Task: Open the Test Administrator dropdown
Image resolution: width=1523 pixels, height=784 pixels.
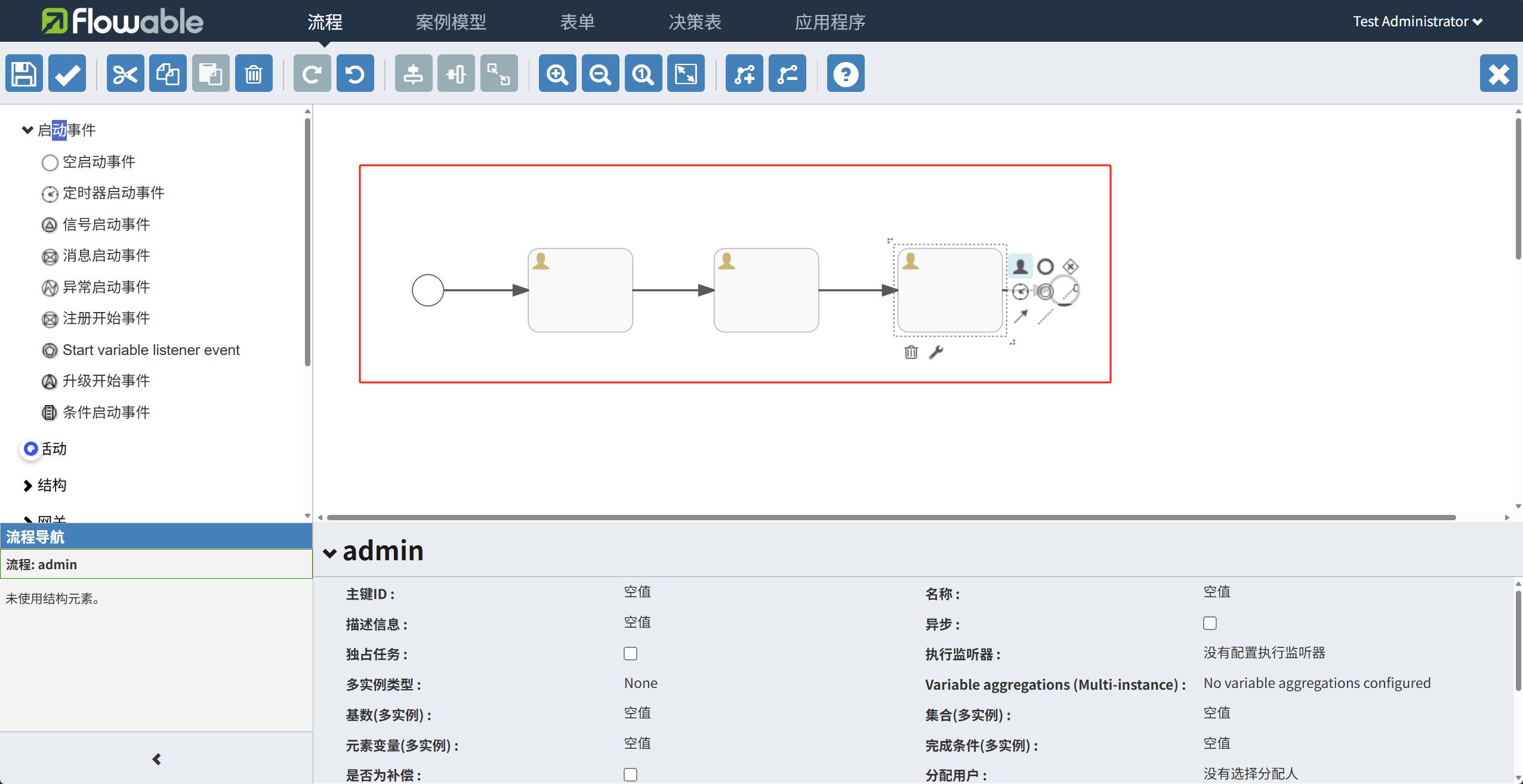Action: point(1417,21)
